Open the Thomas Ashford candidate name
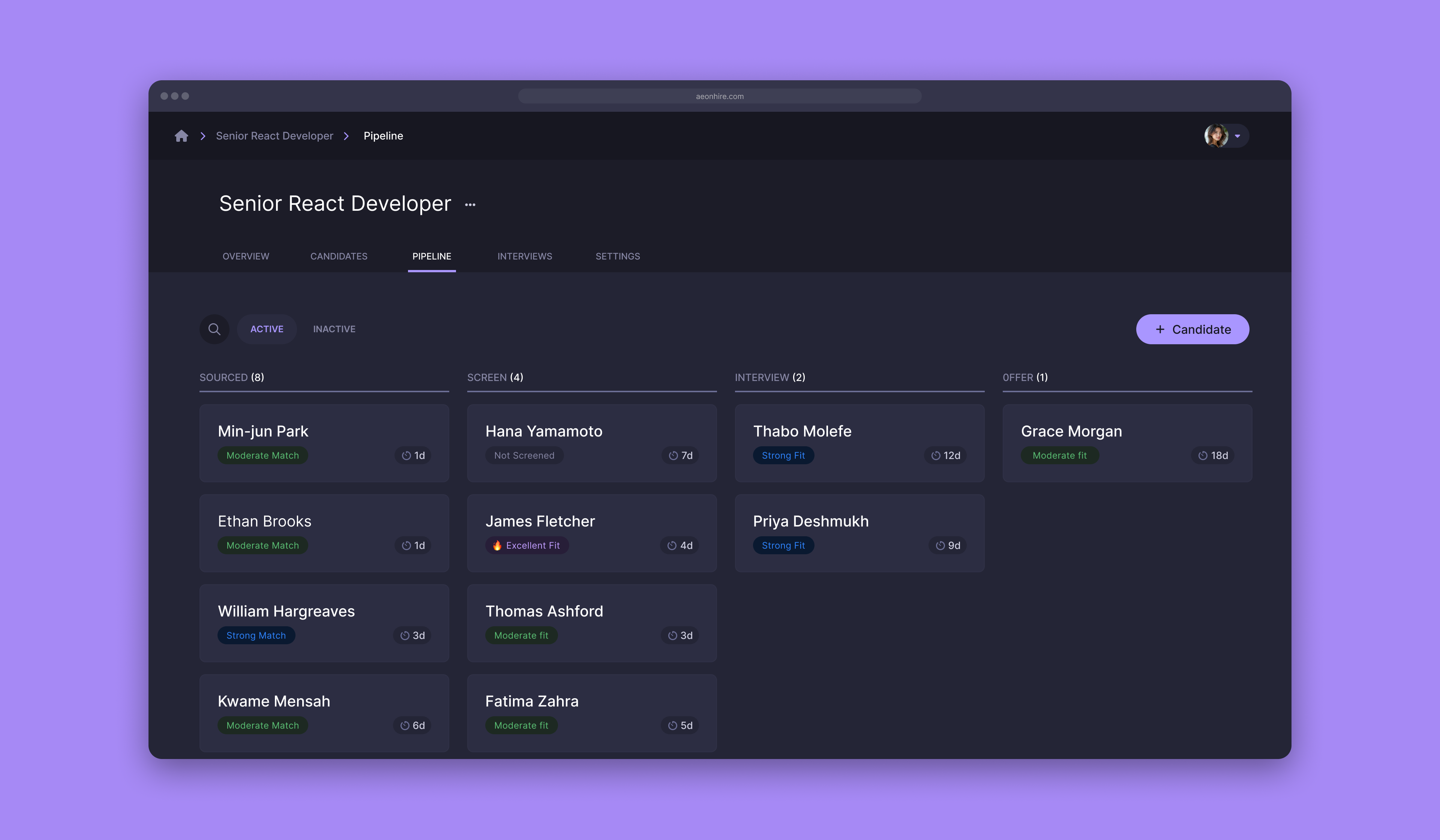Image resolution: width=1440 pixels, height=840 pixels. tap(544, 611)
